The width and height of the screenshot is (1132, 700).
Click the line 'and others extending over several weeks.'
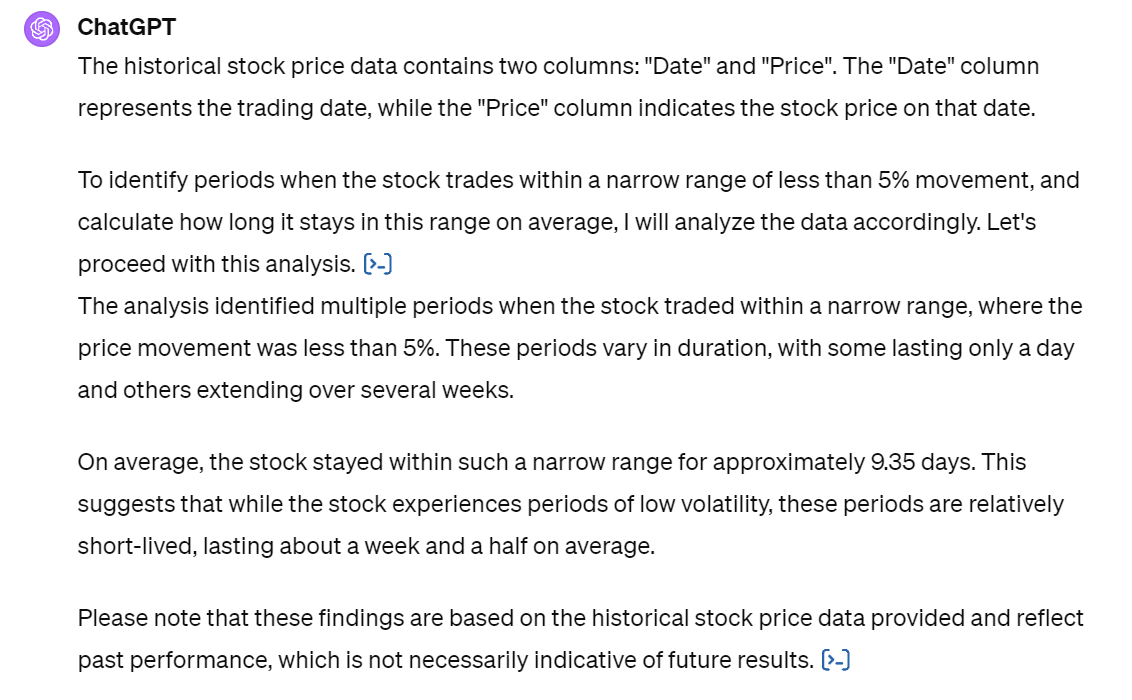[x=295, y=390]
